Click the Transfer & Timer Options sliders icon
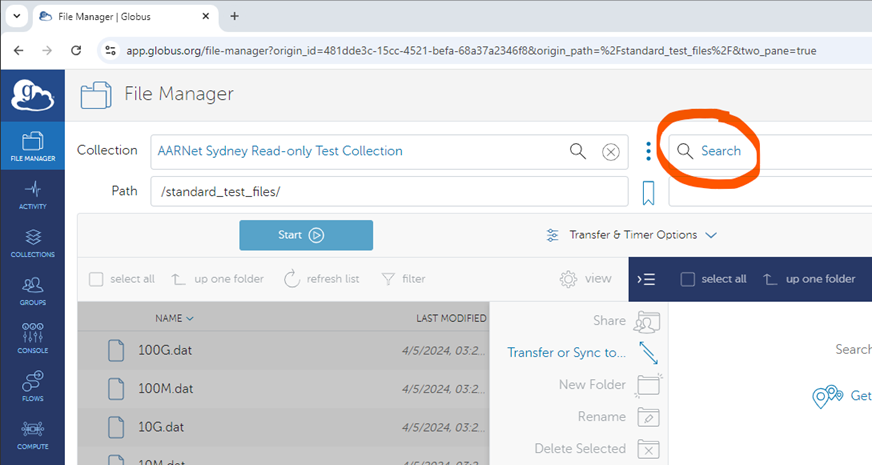Screen dimensions: 872x465 pos(552,235)
